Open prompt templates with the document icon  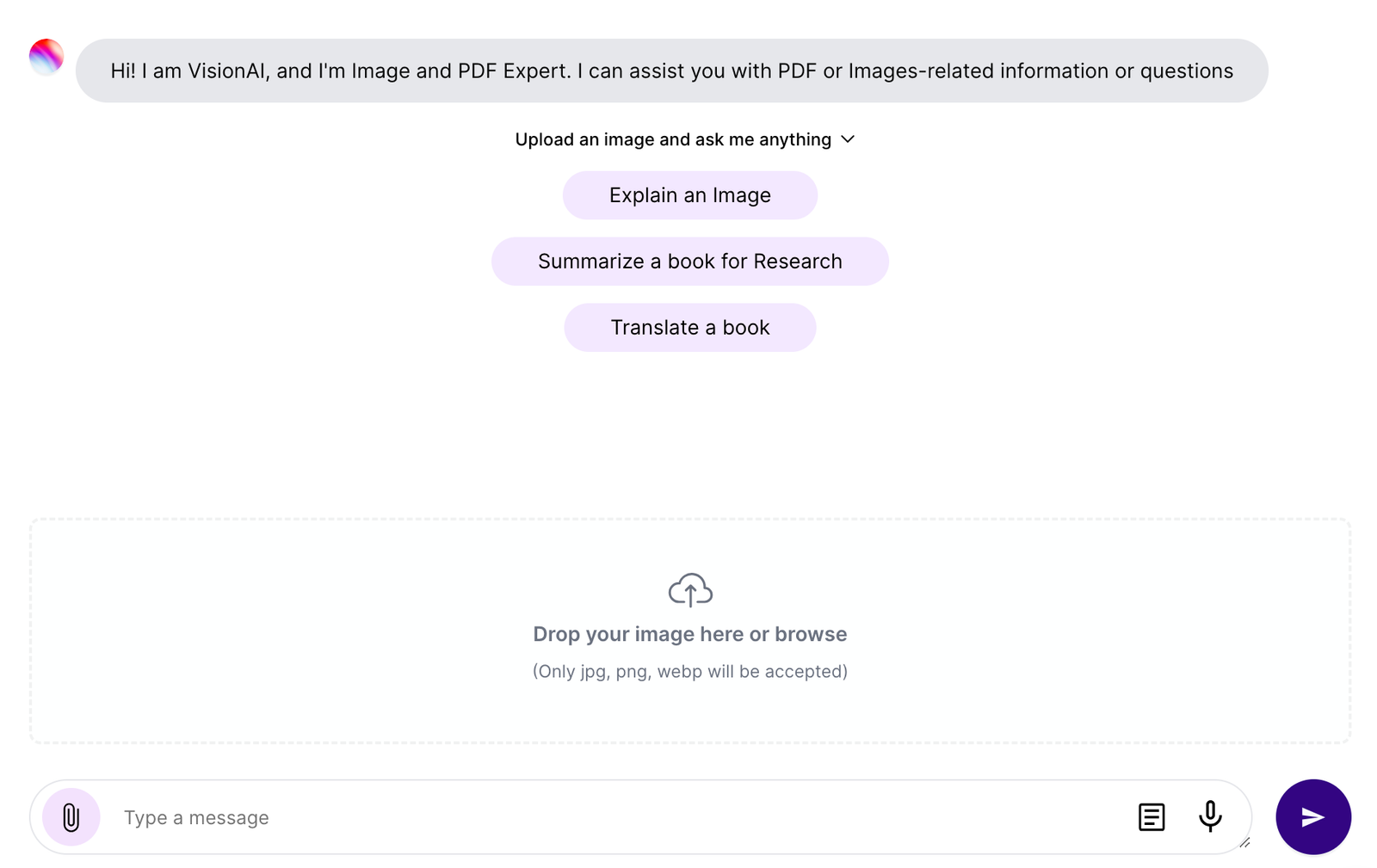[1151, 817]
